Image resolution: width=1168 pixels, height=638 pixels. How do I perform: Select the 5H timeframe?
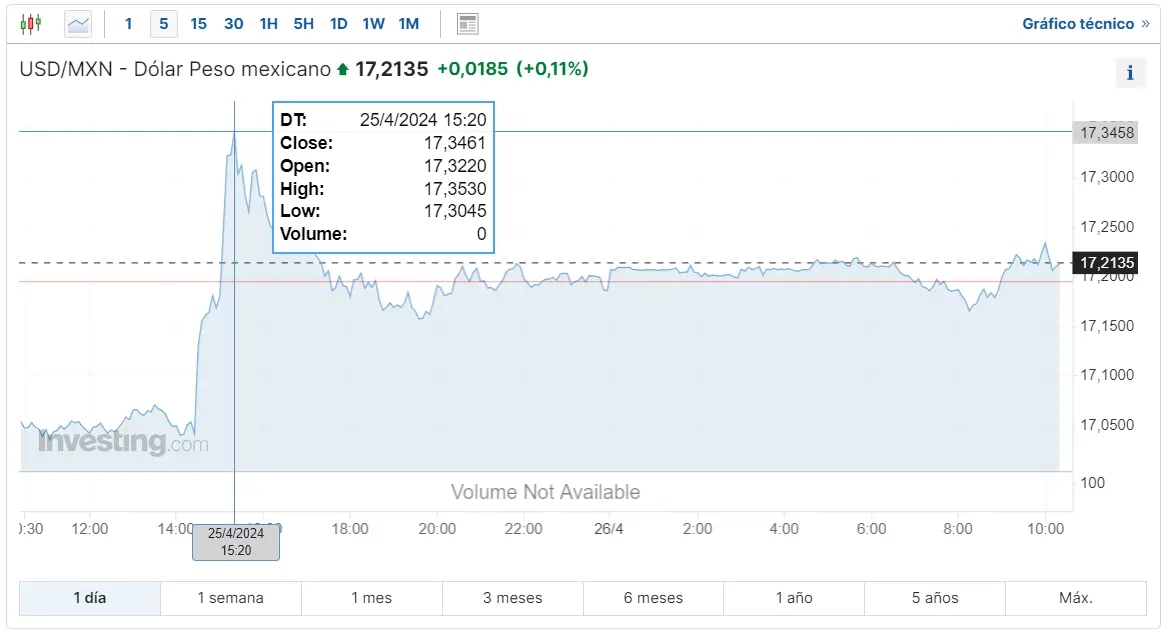pos(303,23)
